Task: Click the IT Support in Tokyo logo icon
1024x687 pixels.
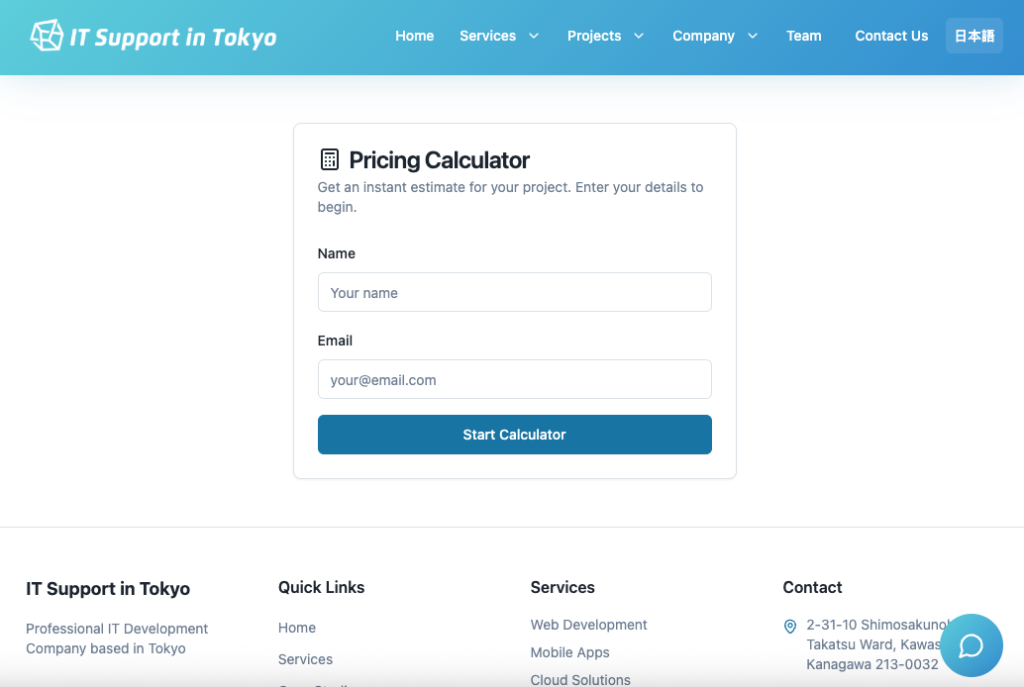Action: 46,35
